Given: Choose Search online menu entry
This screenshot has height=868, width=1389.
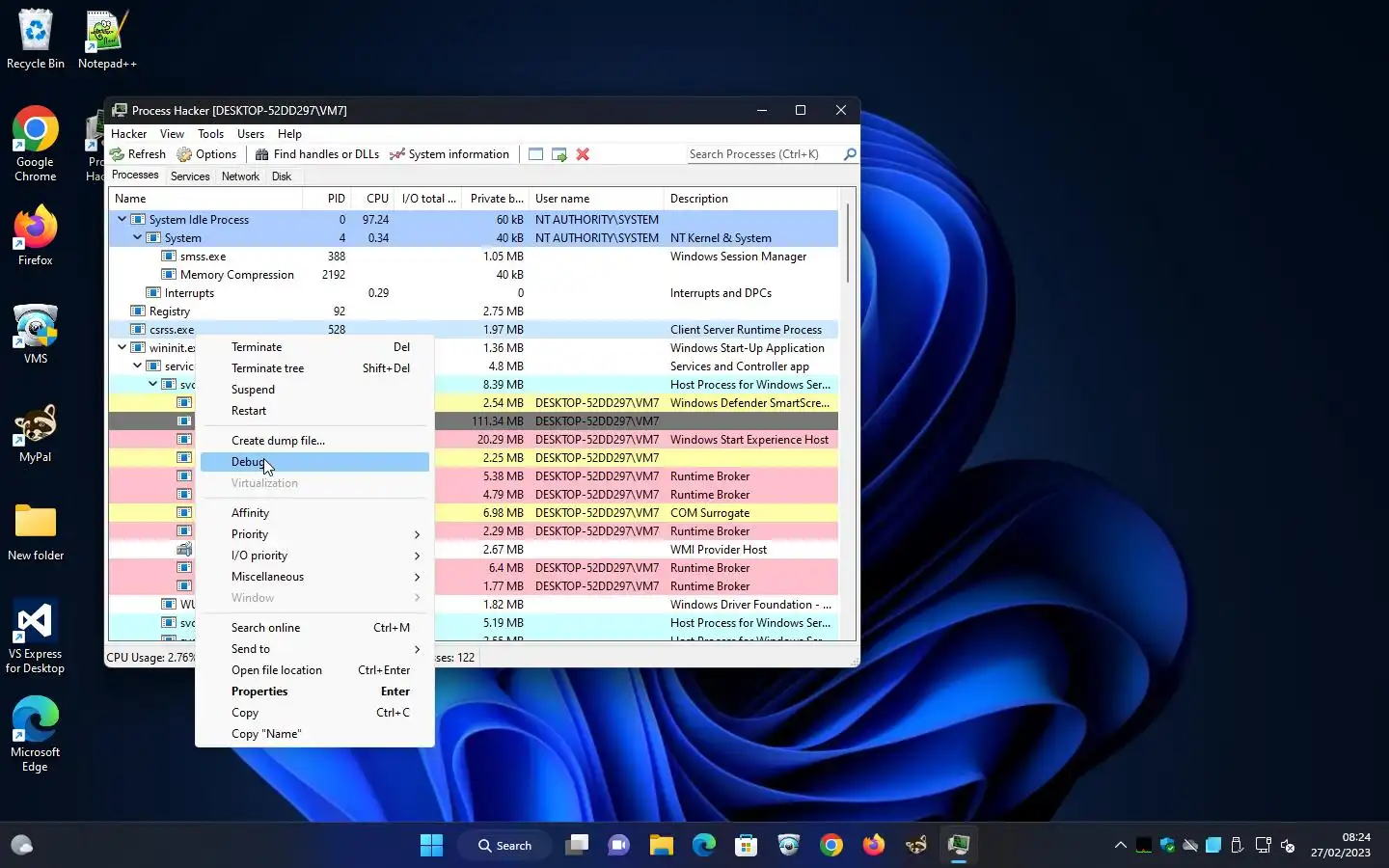Looking at the screenshot, I should pos(314,628).
